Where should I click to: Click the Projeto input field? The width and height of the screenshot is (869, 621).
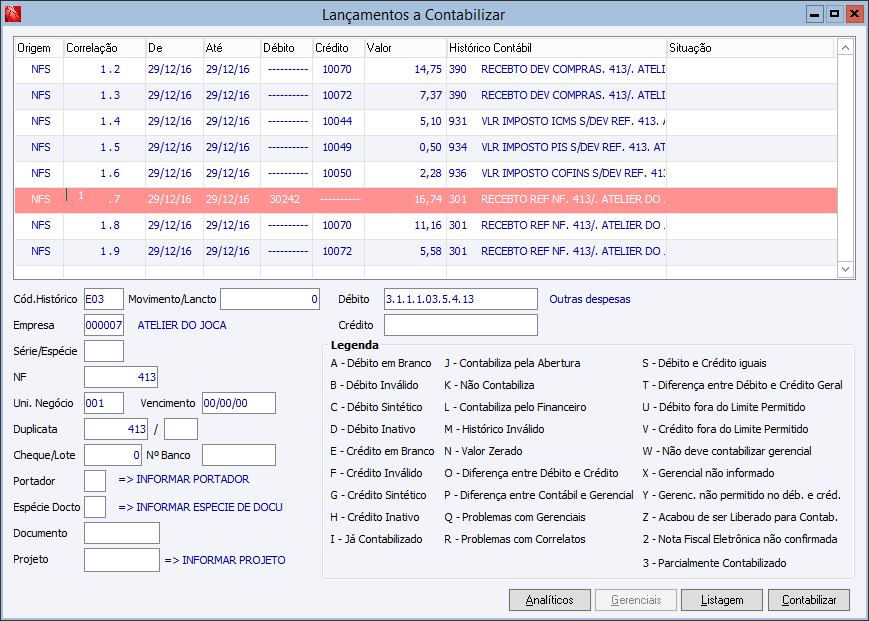tap(121, 560)
